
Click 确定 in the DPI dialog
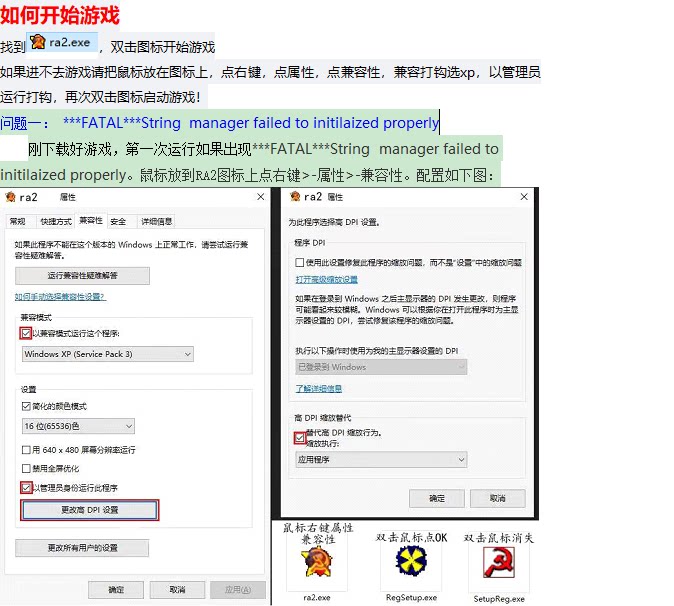point(437,499)
